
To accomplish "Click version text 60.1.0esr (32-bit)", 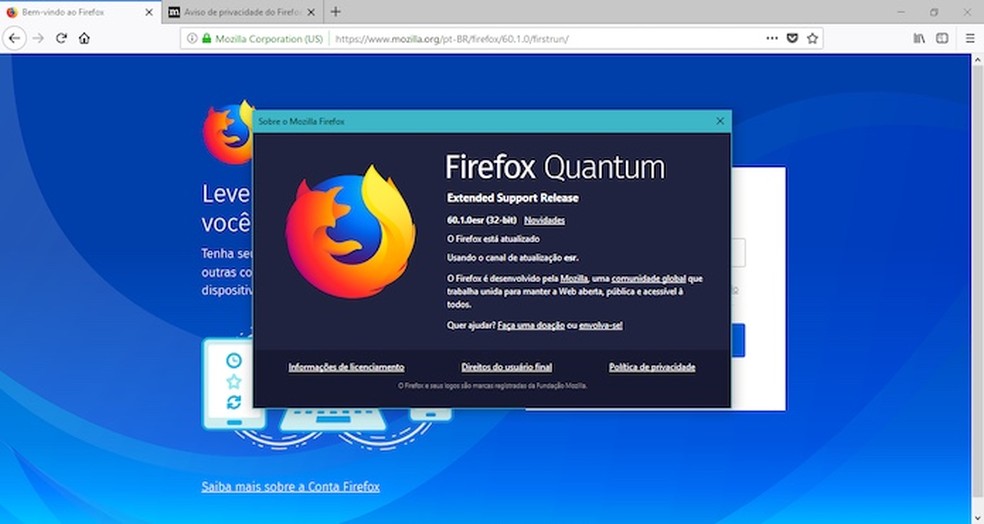I will 482,220.
